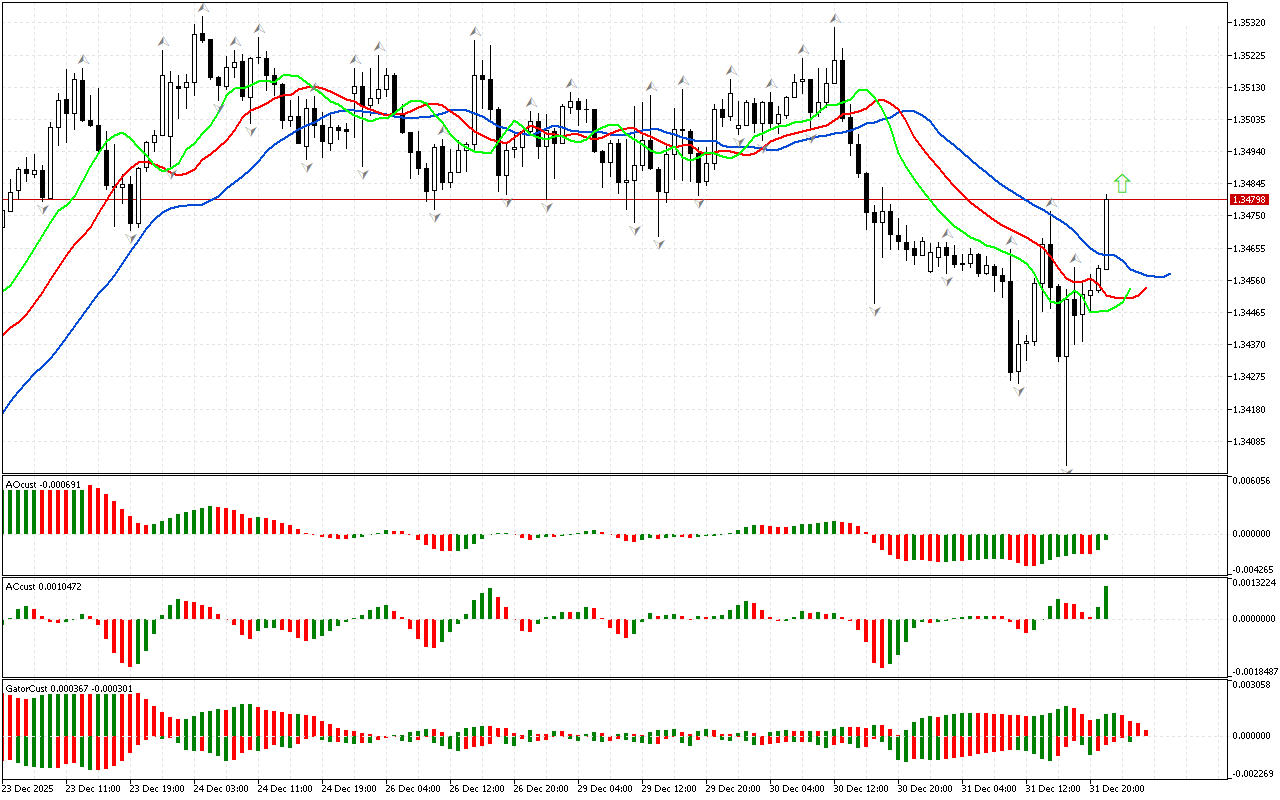The width and height of the screenshot is (1280, 800).
Task: Select the right end of the red Alligator line
Action: click(1145, 288)
